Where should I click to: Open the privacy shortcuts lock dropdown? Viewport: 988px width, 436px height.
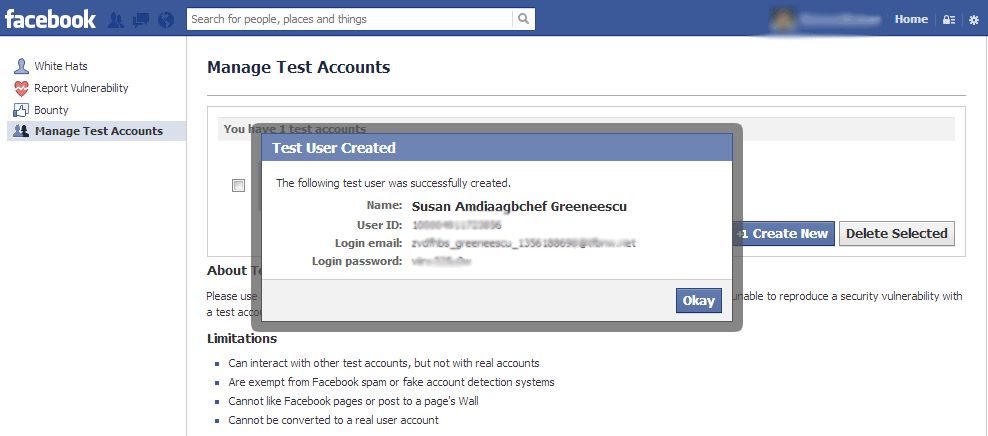click(x=949, y=19)
